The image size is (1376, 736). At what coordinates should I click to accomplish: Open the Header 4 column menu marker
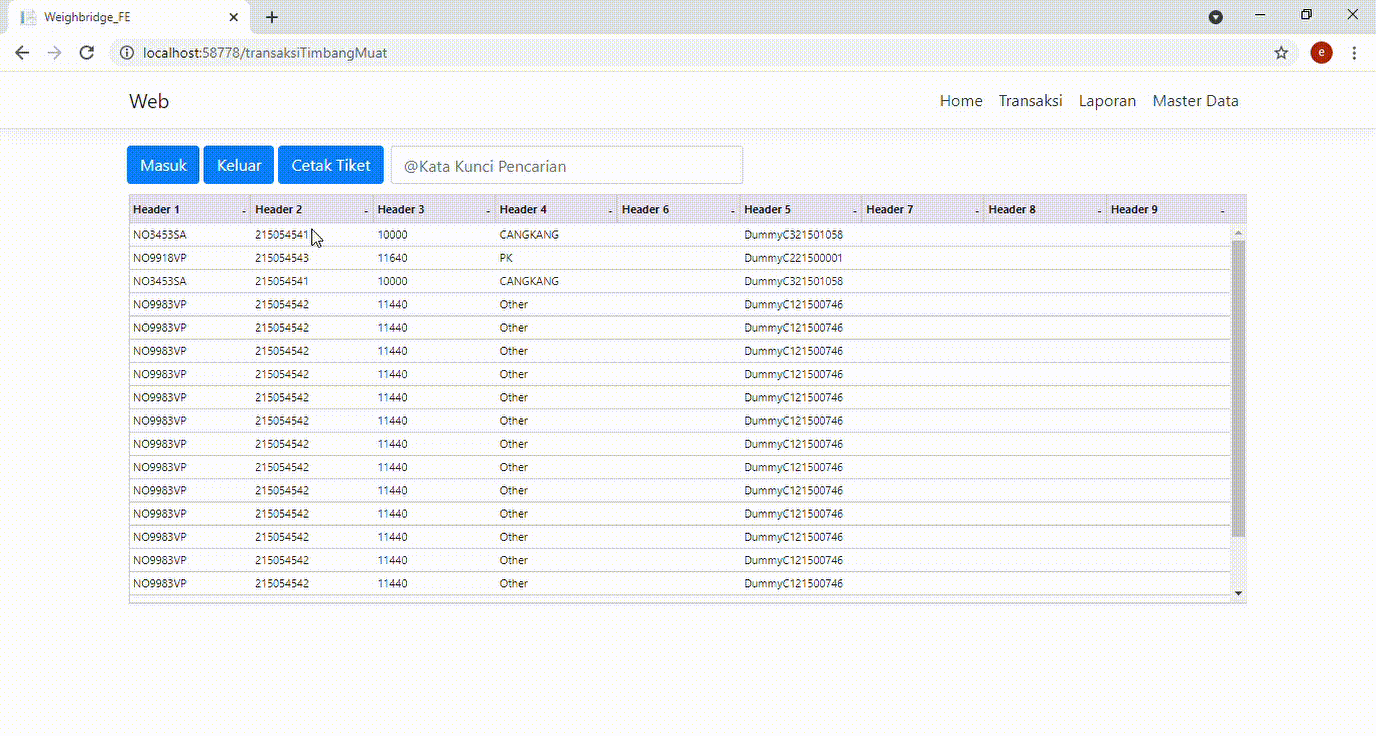[610, 211]
